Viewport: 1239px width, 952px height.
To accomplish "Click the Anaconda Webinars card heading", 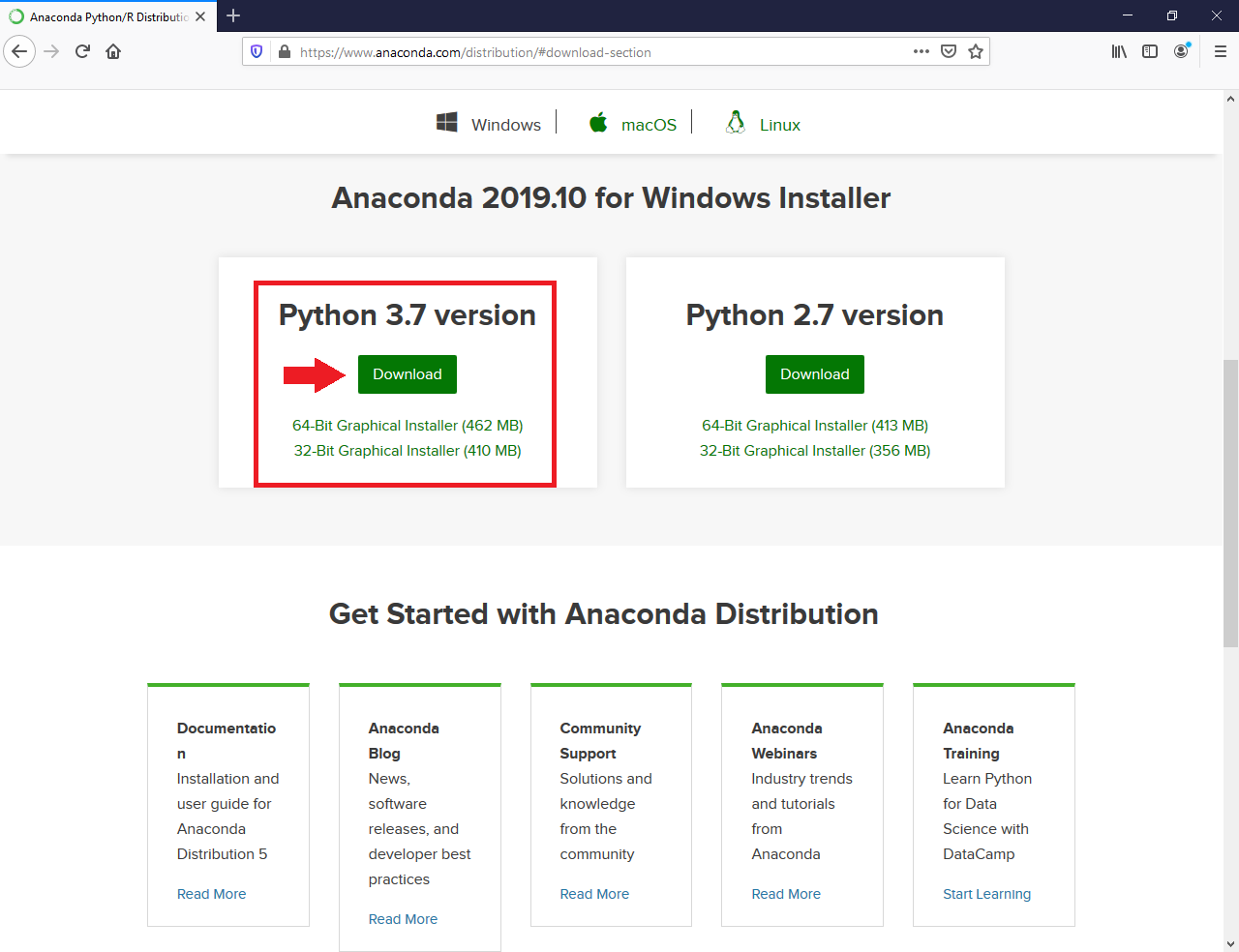I will pyautogui.click(x=787, y=741).
